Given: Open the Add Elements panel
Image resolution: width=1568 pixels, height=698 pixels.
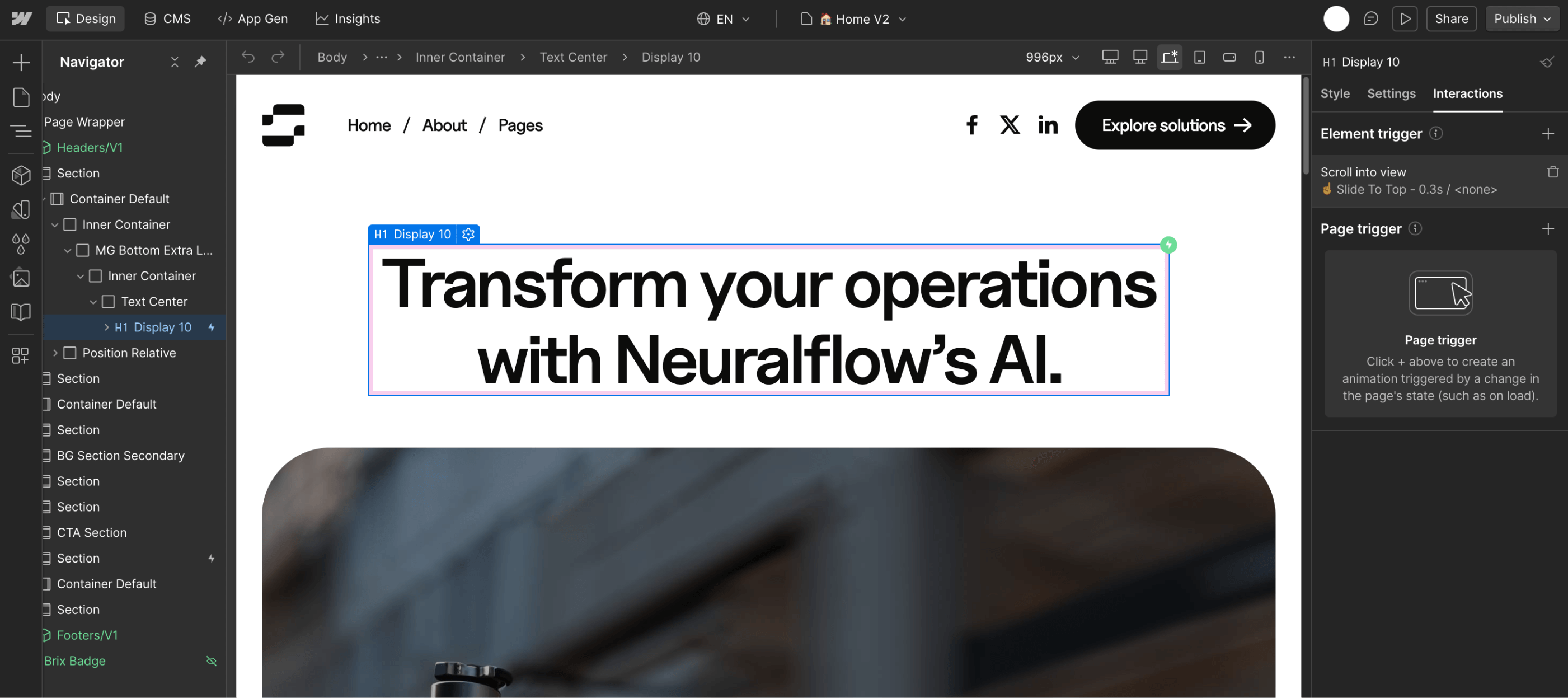Looking at the screenshot, I should pyautogui.click(x=21, y=62).
